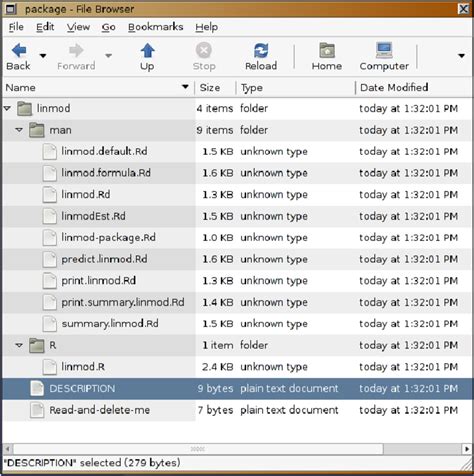The width and height of the screenshot is (474, 476).
Task: Sort by the Name column header
Action: [x=98, y=88]
